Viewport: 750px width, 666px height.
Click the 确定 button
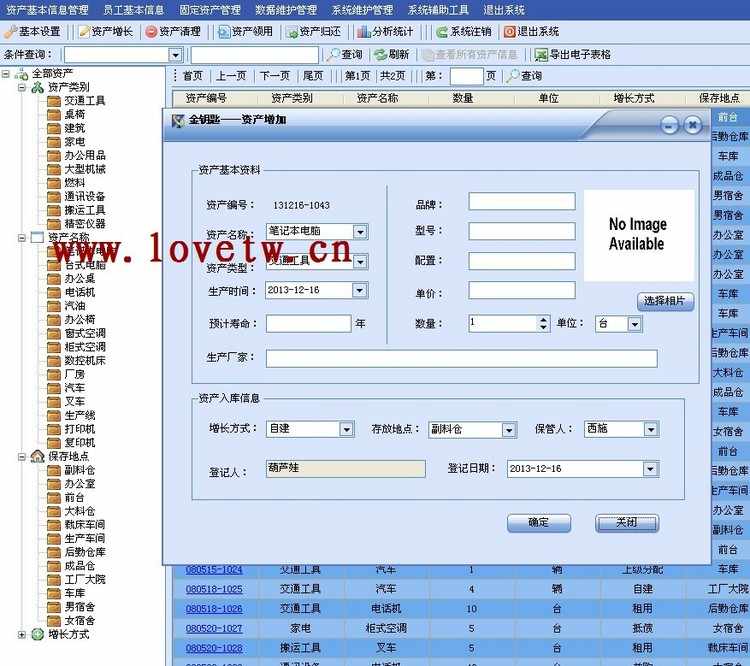pos(539,523)
